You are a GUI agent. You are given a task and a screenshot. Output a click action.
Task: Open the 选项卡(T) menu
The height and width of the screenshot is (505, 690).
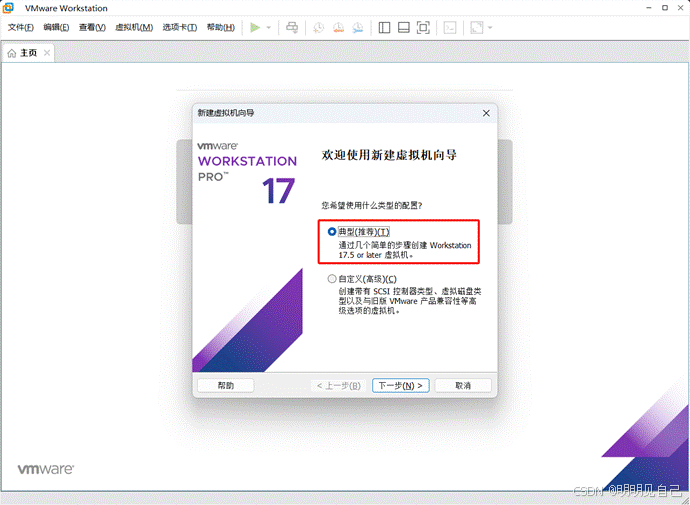tap(180, 28)
